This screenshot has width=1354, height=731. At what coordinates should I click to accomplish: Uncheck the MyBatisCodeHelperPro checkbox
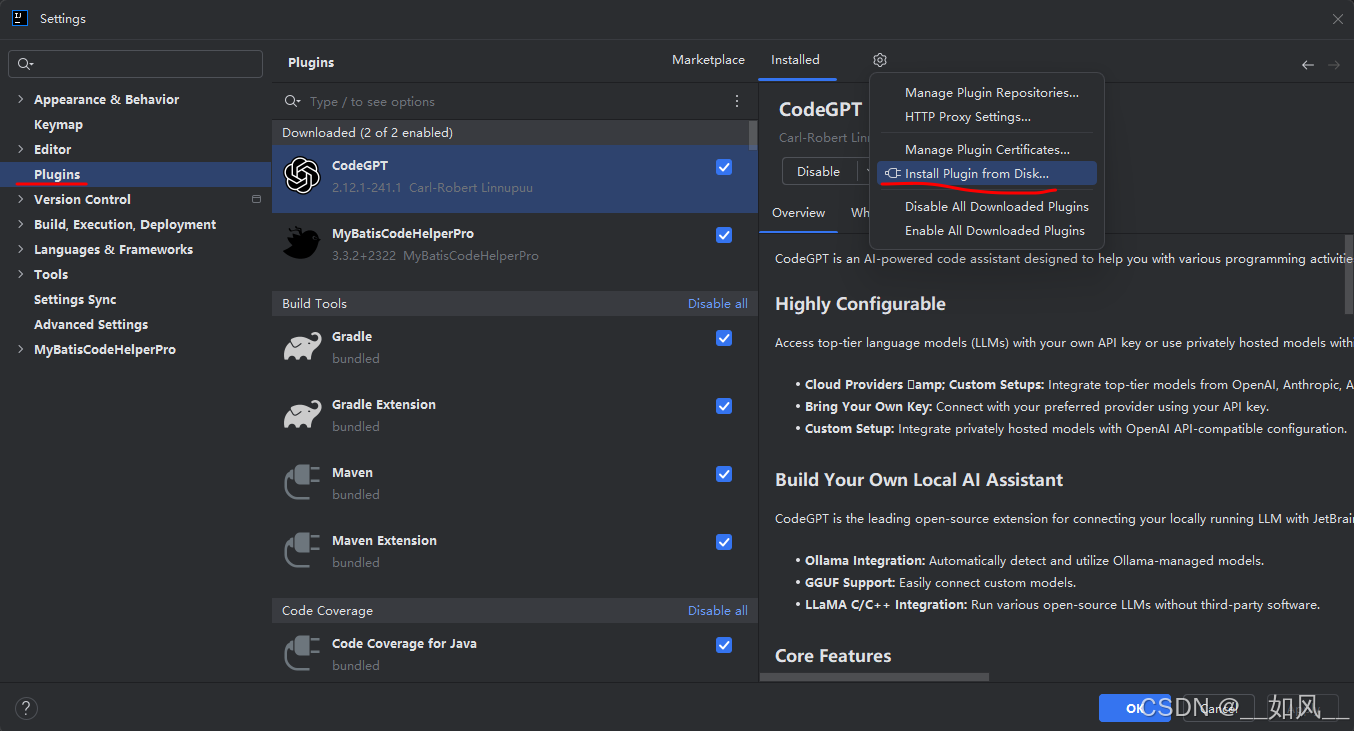click(x=724, y=235)
